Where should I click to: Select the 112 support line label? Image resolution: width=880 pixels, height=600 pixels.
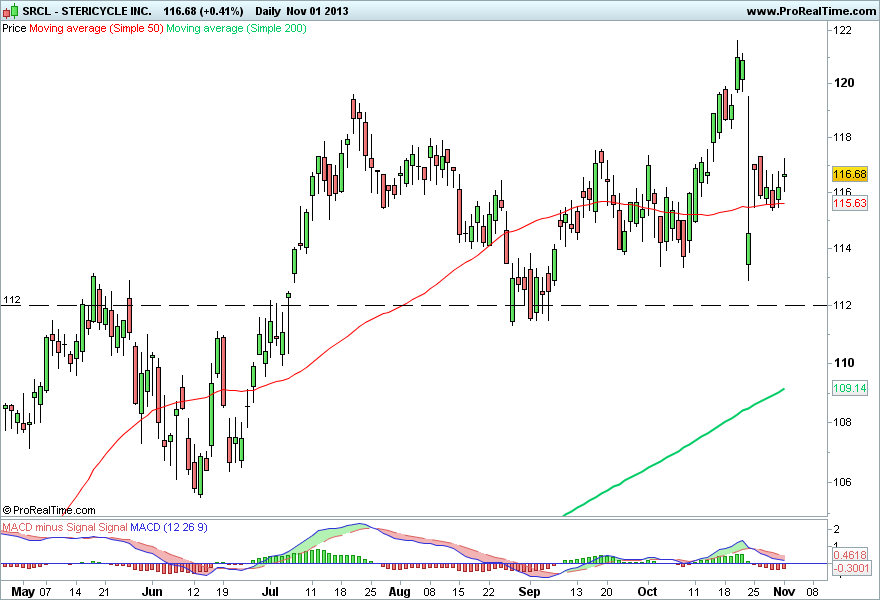[x=12, y=300]
